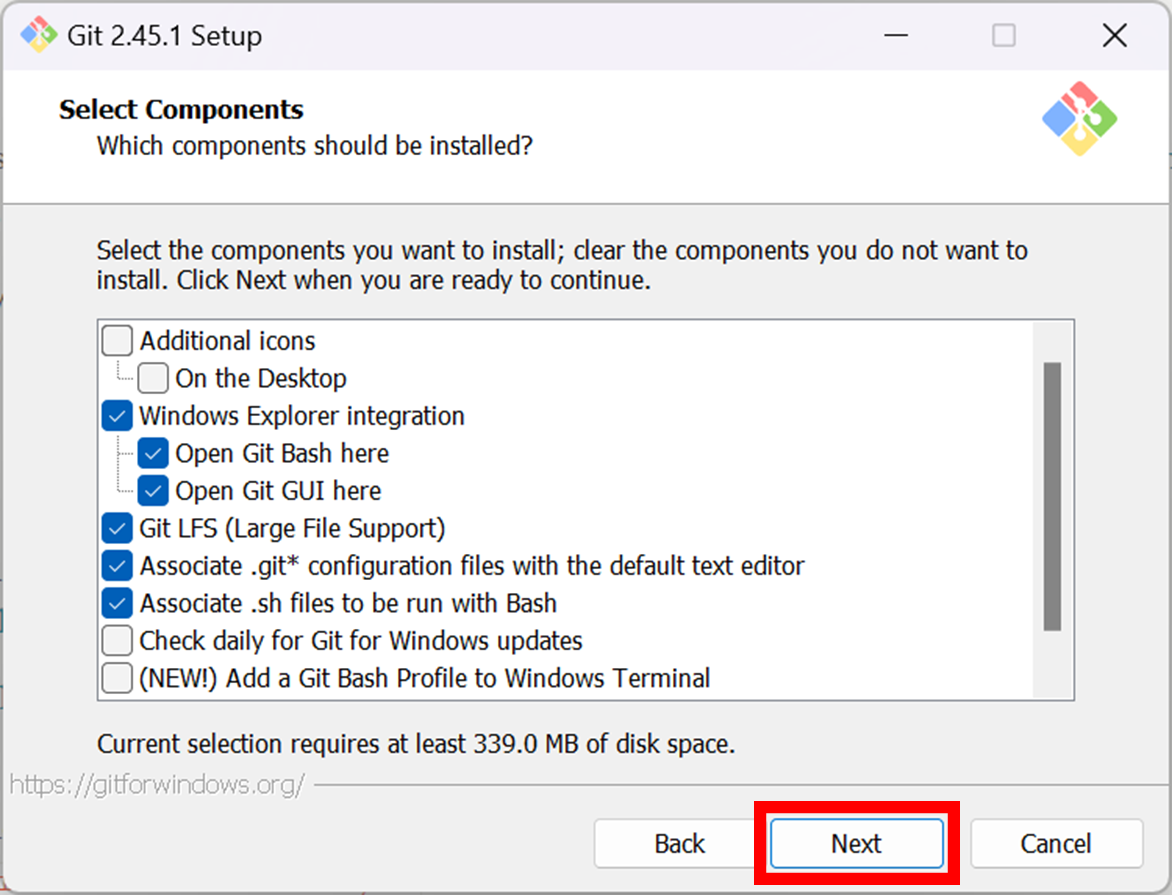Open the gitforwindows.org link
Screen dimensions: 1172x895
[x=157, y=784]
